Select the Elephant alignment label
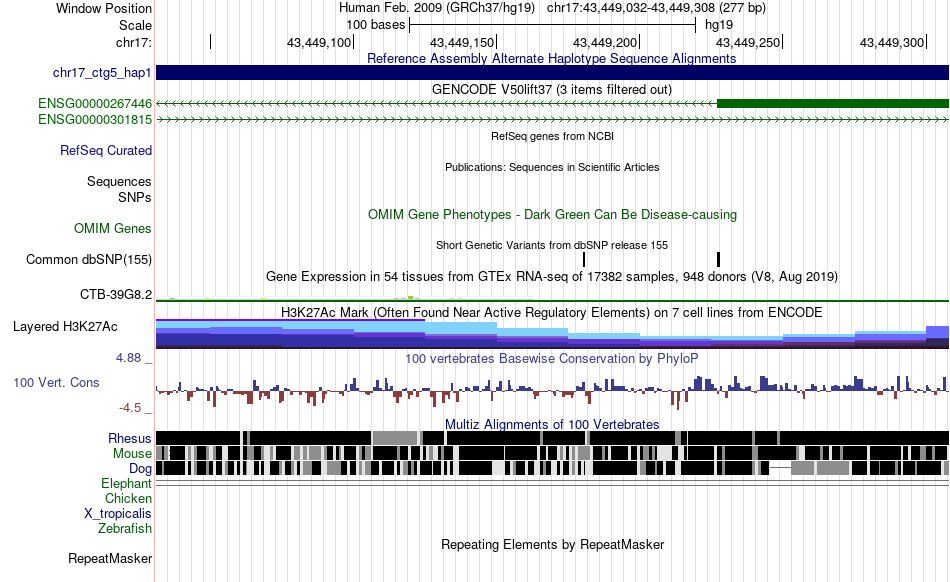 tap(126, 483)
